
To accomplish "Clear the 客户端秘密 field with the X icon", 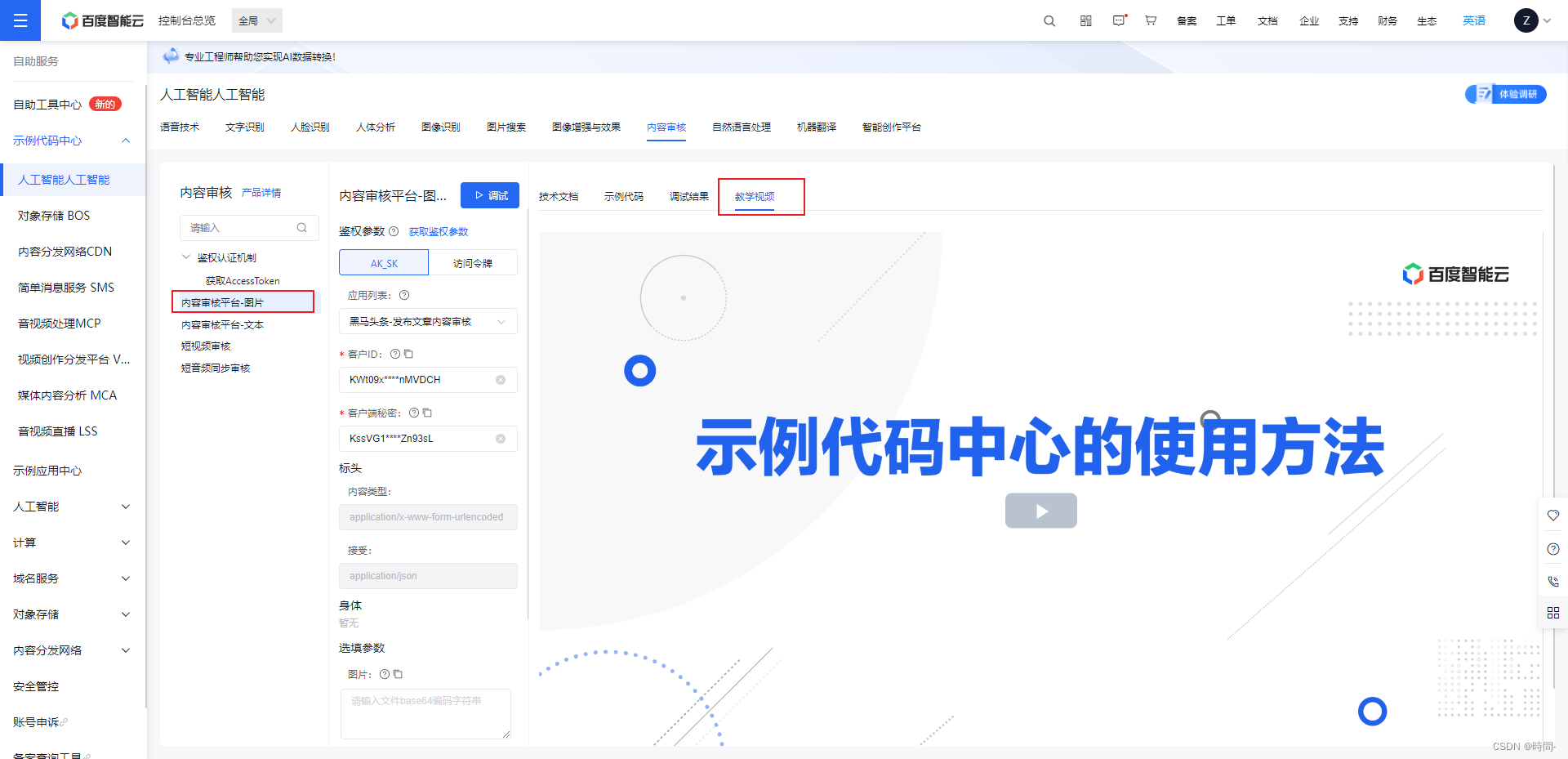I will (501, 439).
